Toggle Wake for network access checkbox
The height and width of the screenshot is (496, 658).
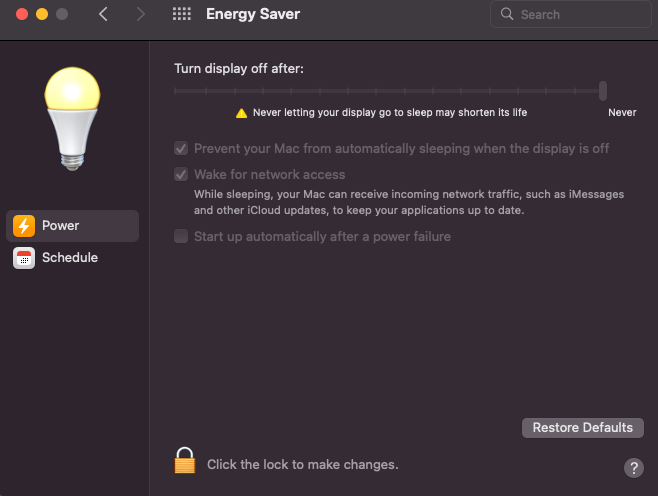point(181,175)
